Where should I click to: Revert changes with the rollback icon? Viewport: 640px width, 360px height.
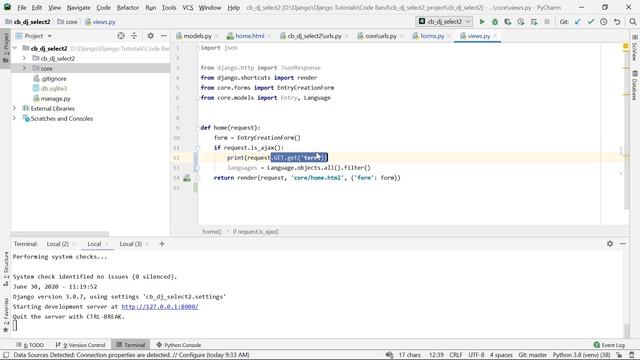coord(617,22)
